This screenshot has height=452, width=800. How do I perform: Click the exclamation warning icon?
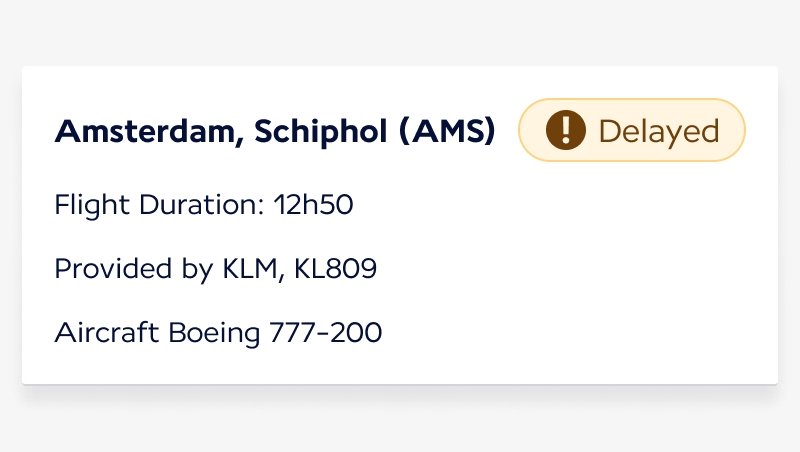(x=565, y=130)
